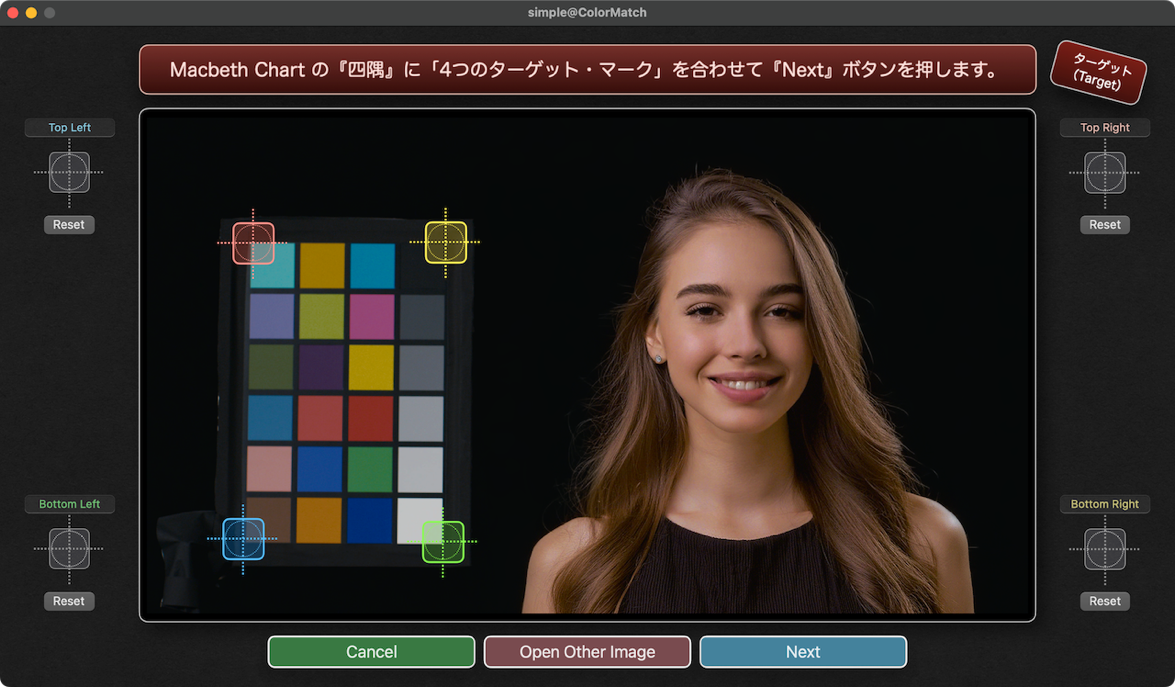Click the green patch in the chart's fifth row
The height and width of the screenshot is (687, 1175).
(370, 470)
